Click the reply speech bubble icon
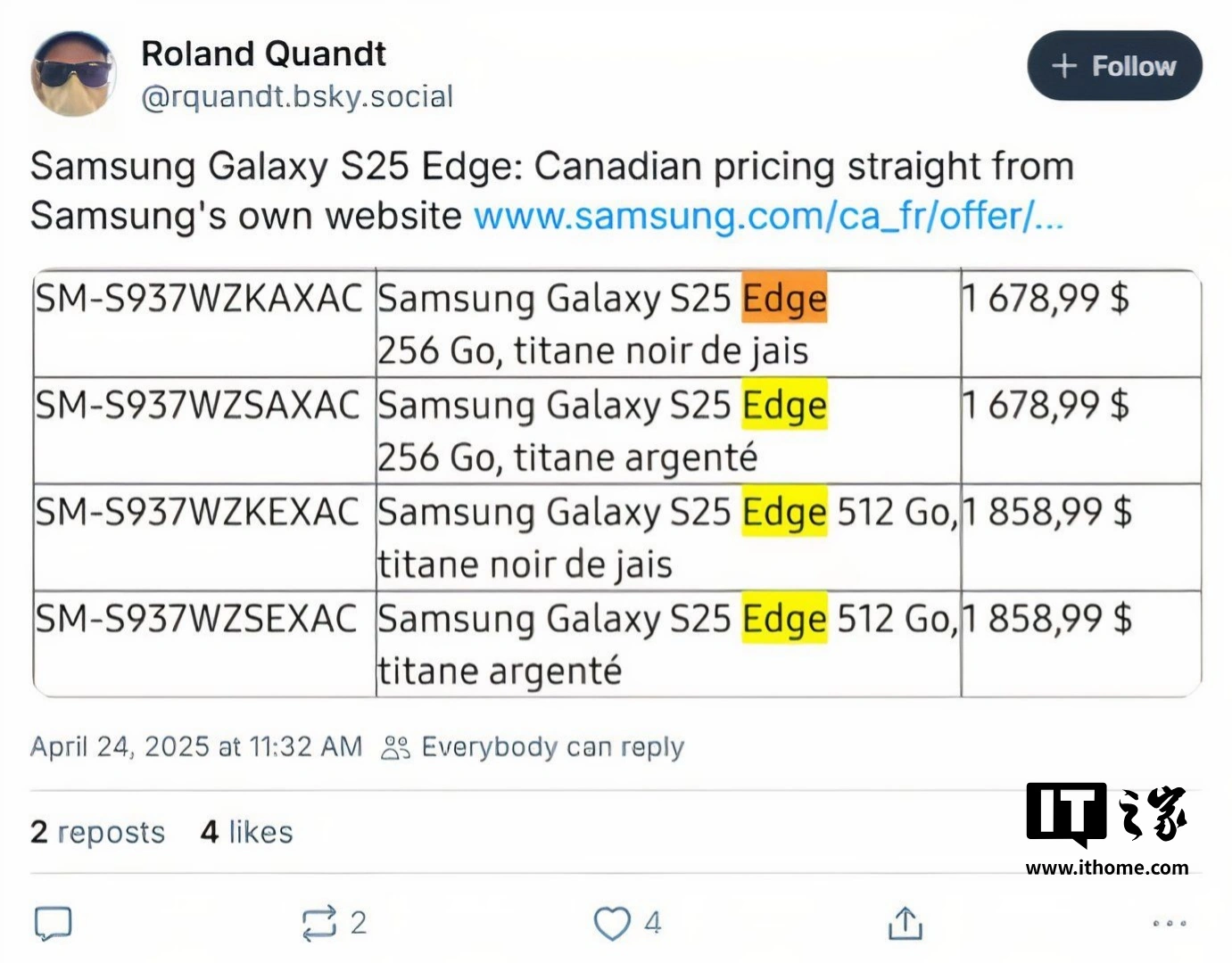 pyautogui.click(x=53, y=924)
